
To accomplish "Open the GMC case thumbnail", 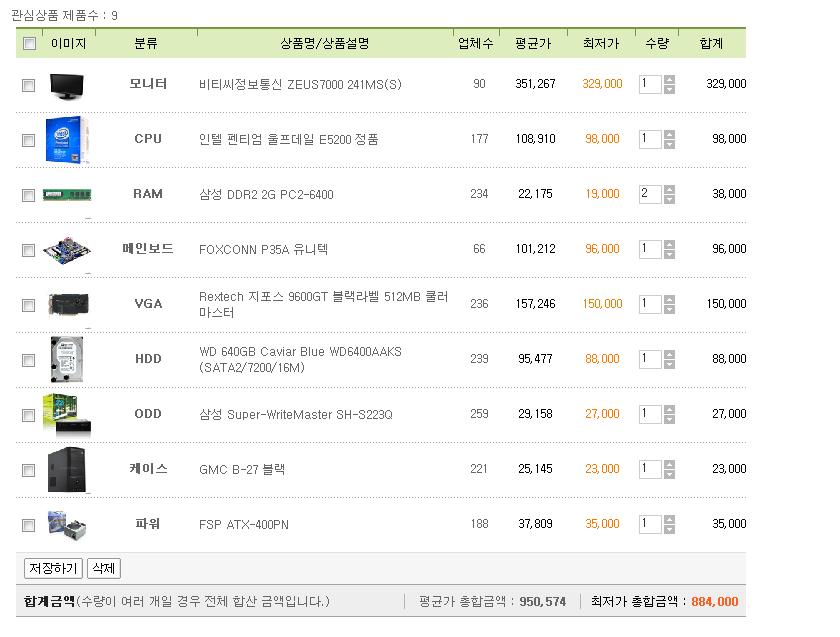I will click(67, 469).
